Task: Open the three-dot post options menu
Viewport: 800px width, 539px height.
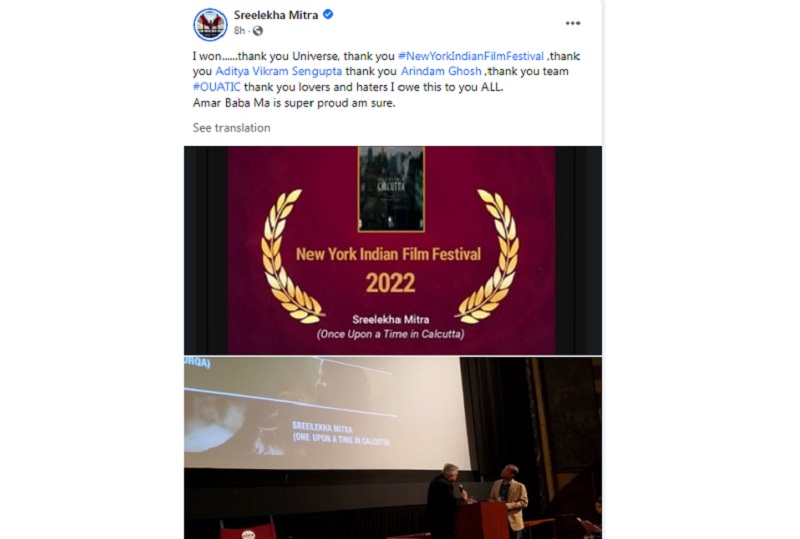Action: tap(572, 23)
